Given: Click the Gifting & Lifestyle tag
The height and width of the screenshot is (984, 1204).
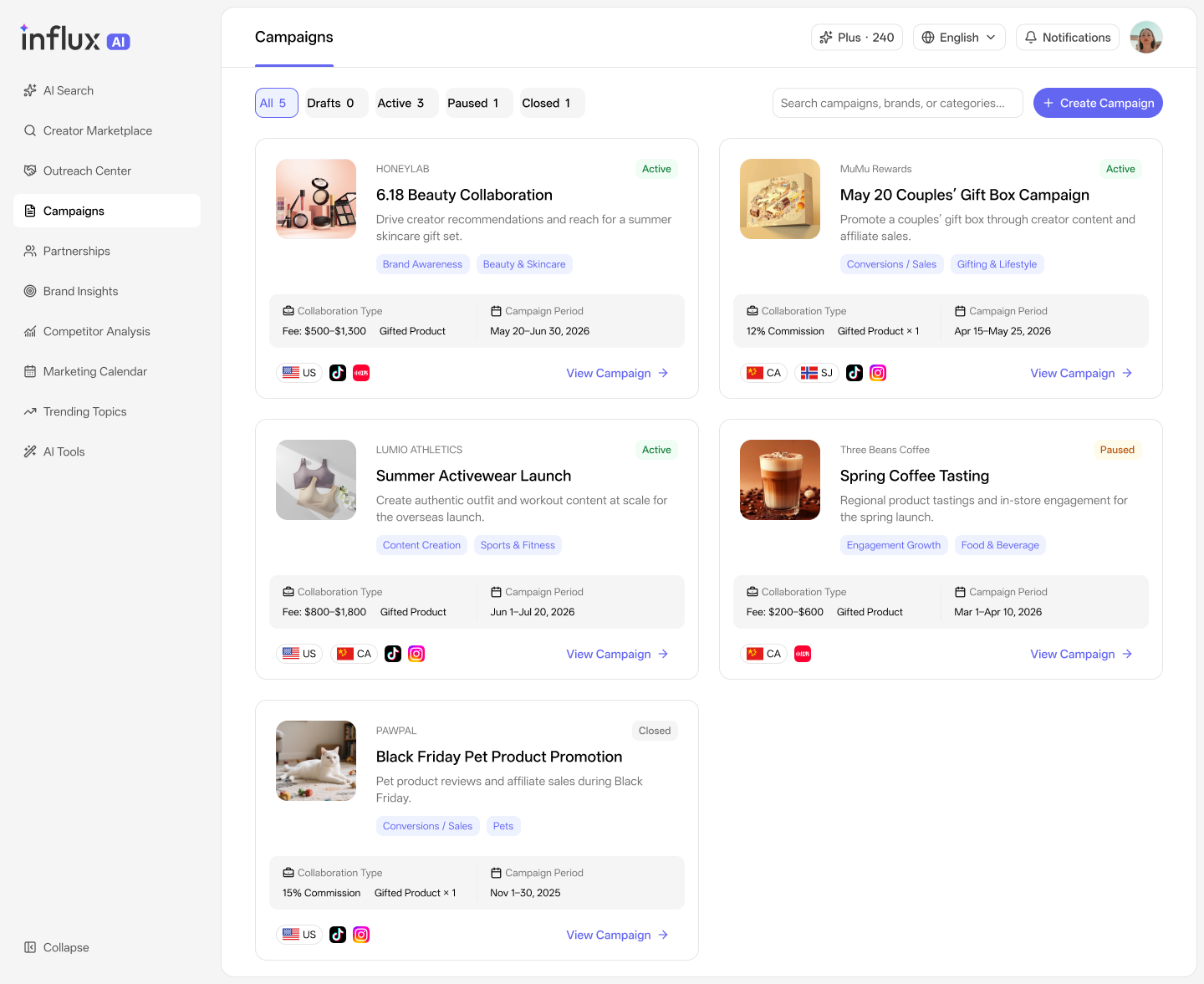Looking at the screenshot, I should click(x=997, y=264).
